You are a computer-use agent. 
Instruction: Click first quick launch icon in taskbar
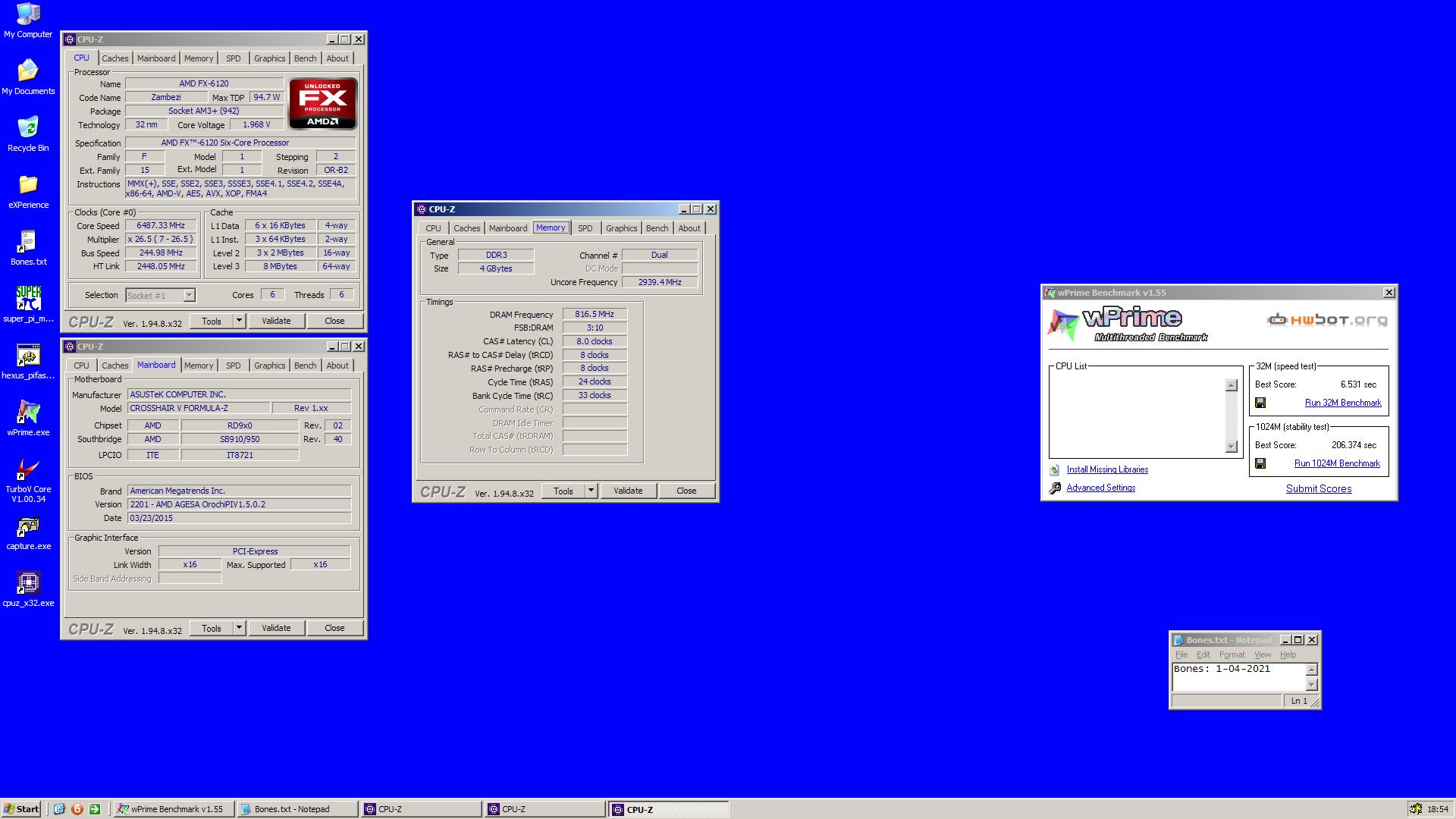click(x=59, y=809)
